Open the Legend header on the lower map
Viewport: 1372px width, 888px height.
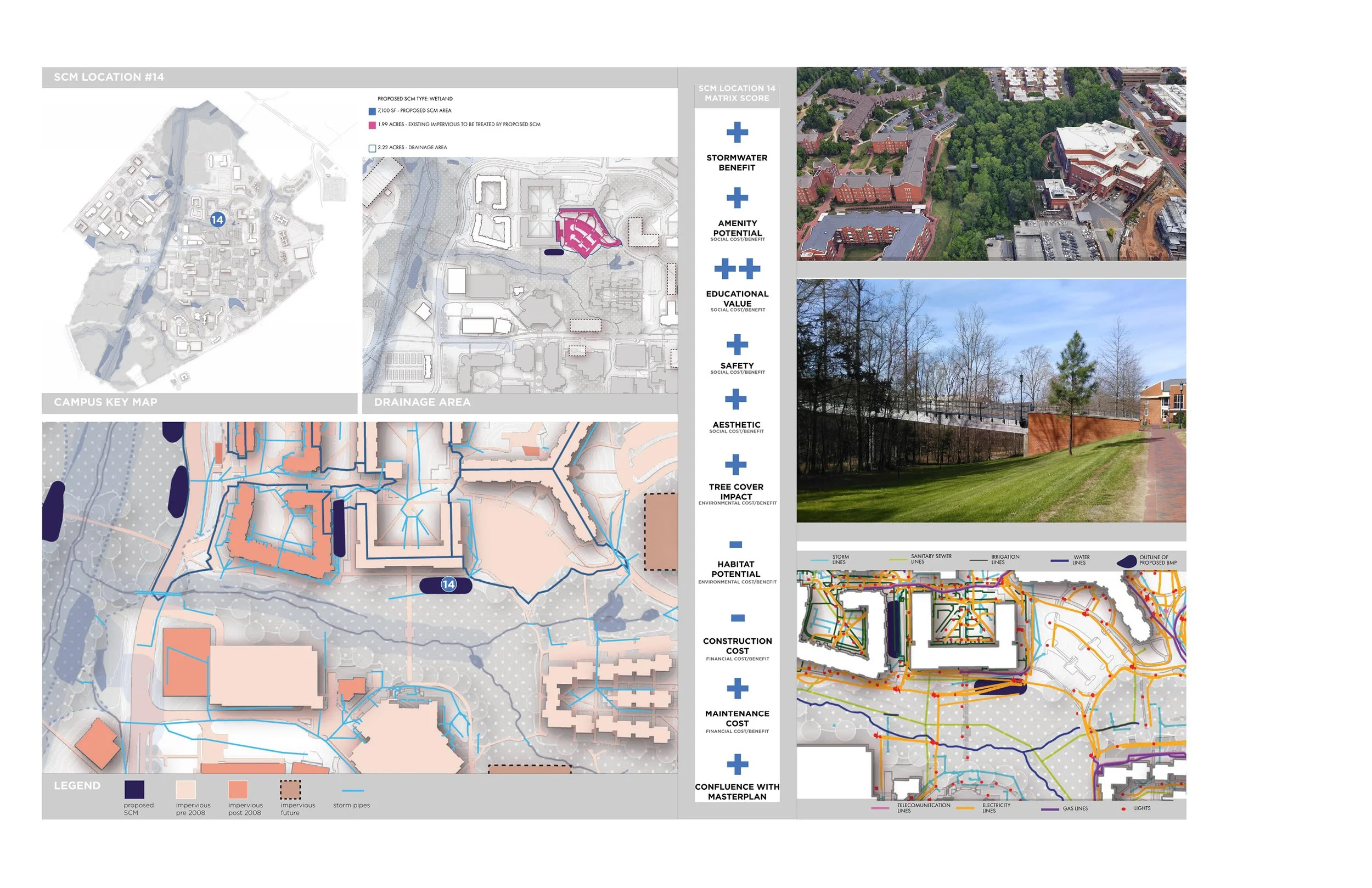pos(76,785)
